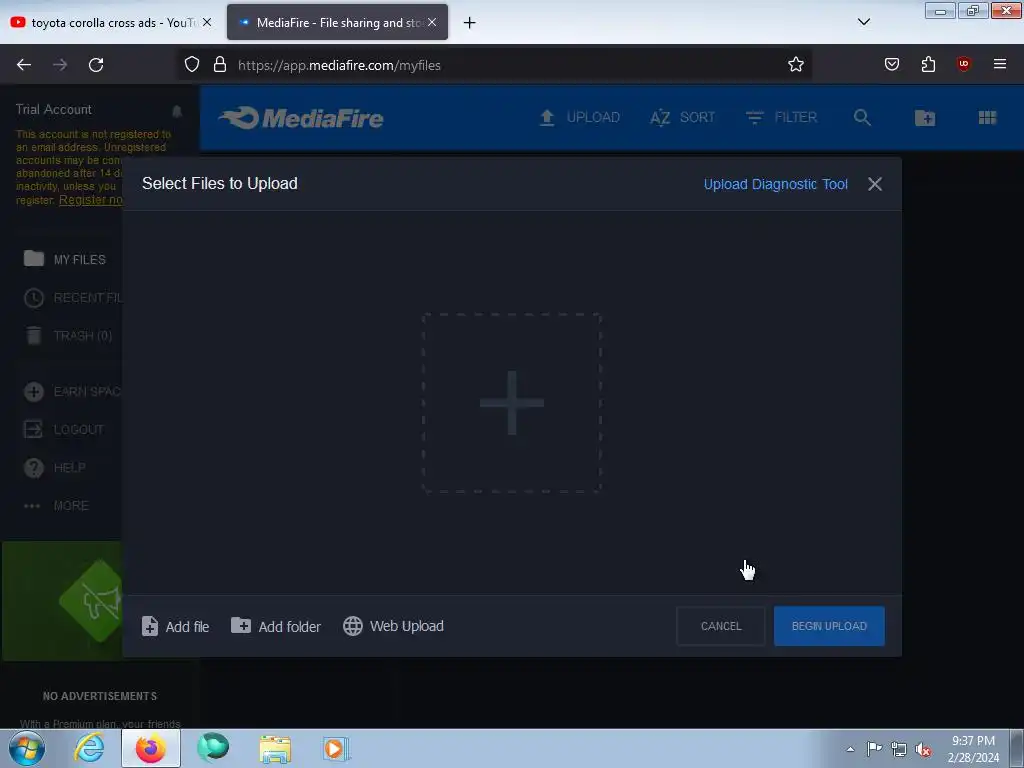Click the URL address bar
The image size is (1024, 768).
coord(496,65)
